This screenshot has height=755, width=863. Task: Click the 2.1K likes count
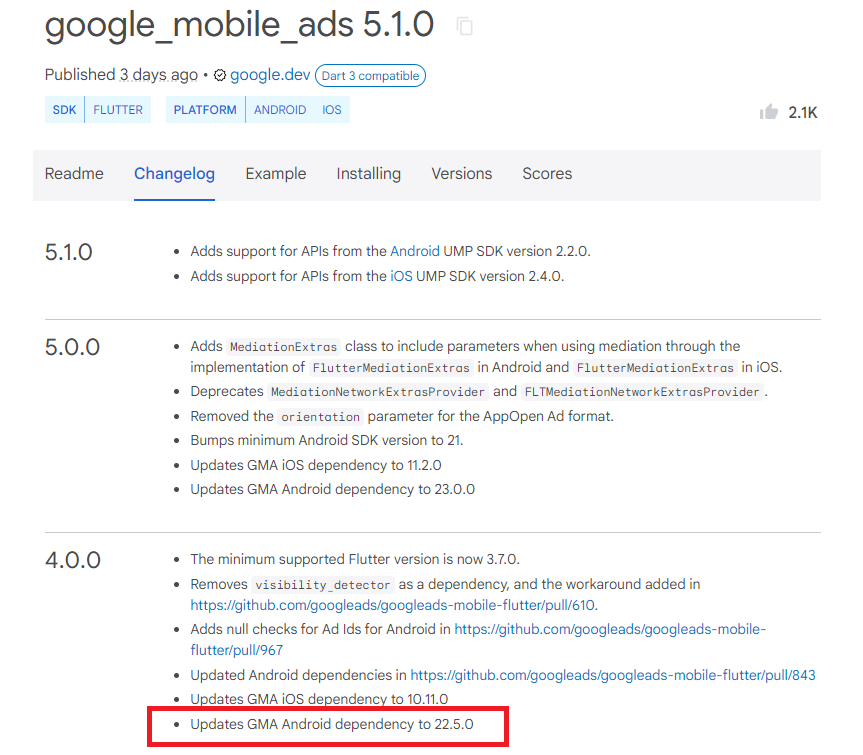[x=802, y=112]
